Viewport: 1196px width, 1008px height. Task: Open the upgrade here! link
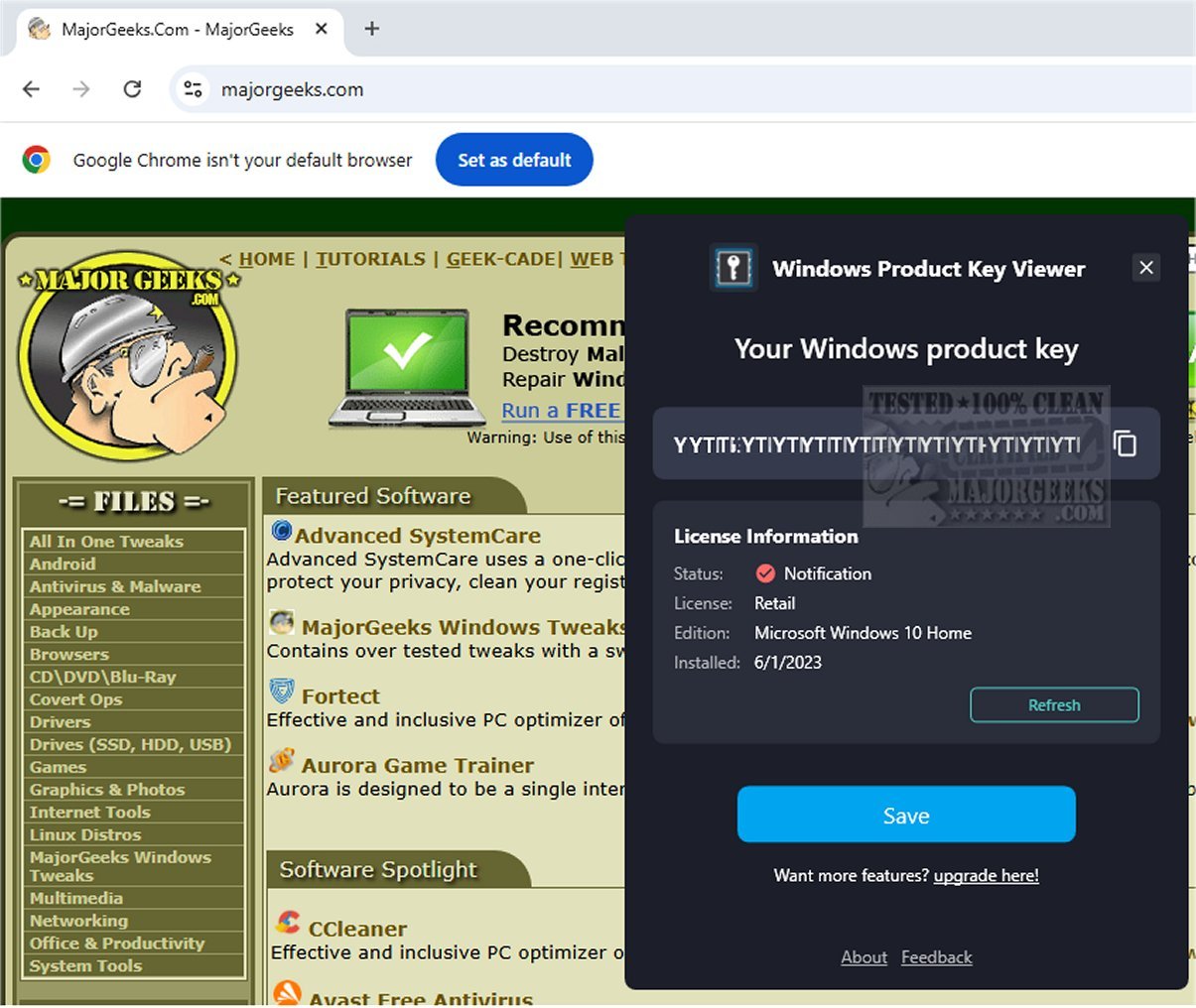pos(987,876)
